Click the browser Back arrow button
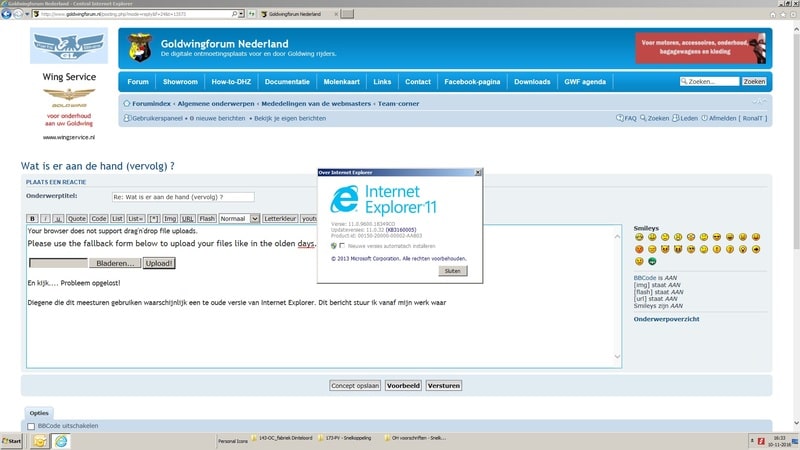The height and width of the screenshot is (450, 800). coord(7,14)
